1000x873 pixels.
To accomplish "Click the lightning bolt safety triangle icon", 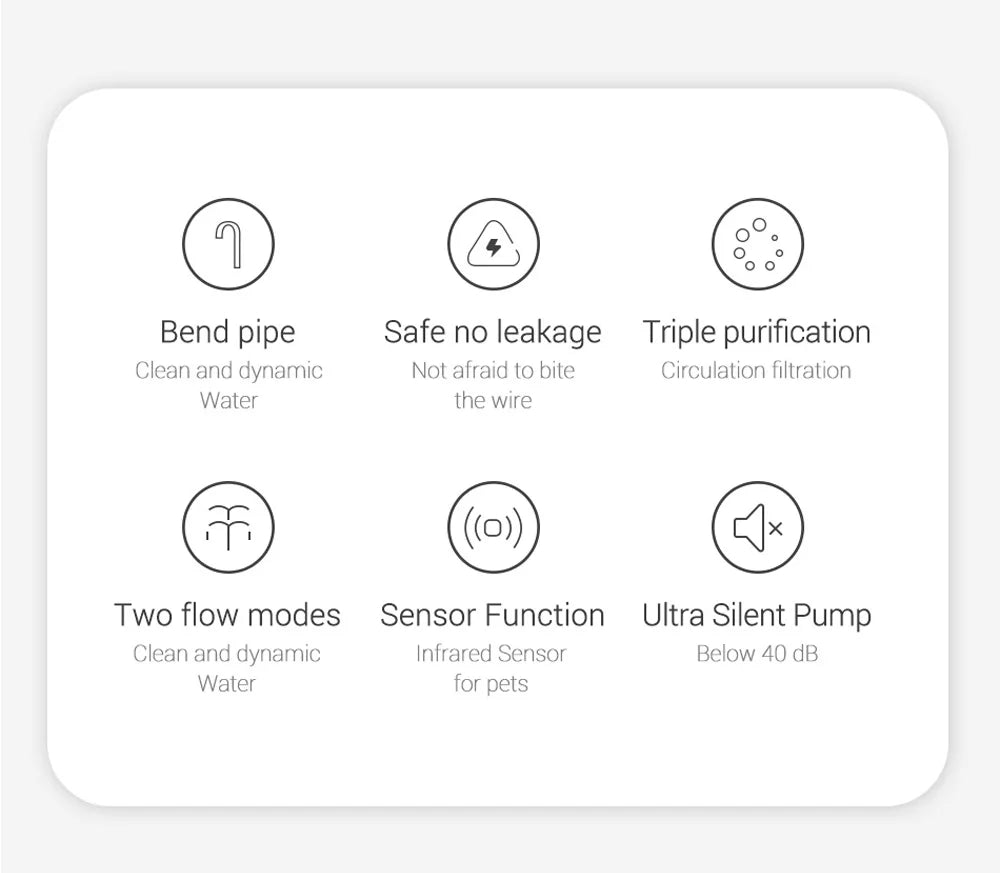I will point(493,244).
